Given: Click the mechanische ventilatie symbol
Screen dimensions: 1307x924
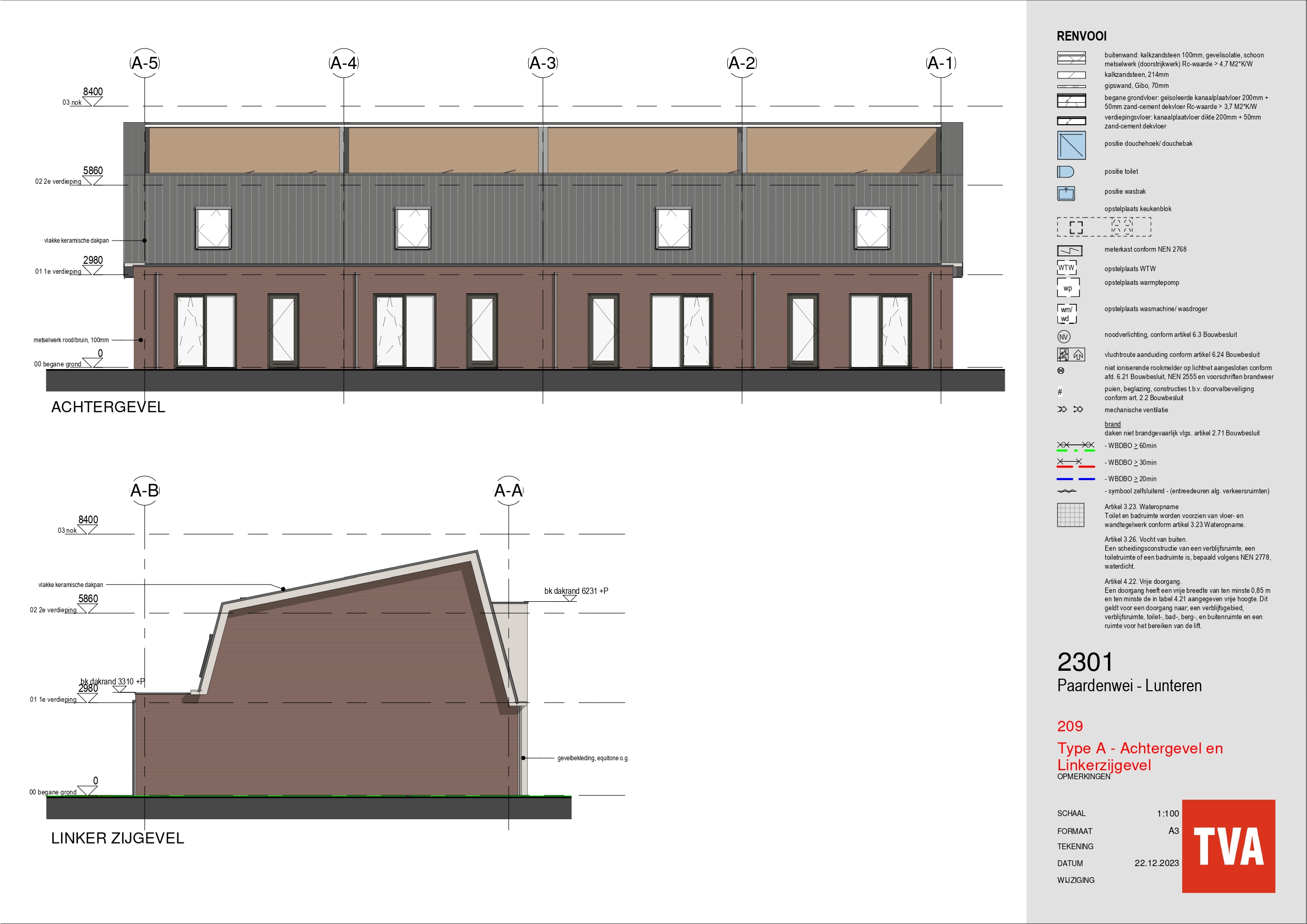Looking at the screenshot, I should tap(1070, 409).
